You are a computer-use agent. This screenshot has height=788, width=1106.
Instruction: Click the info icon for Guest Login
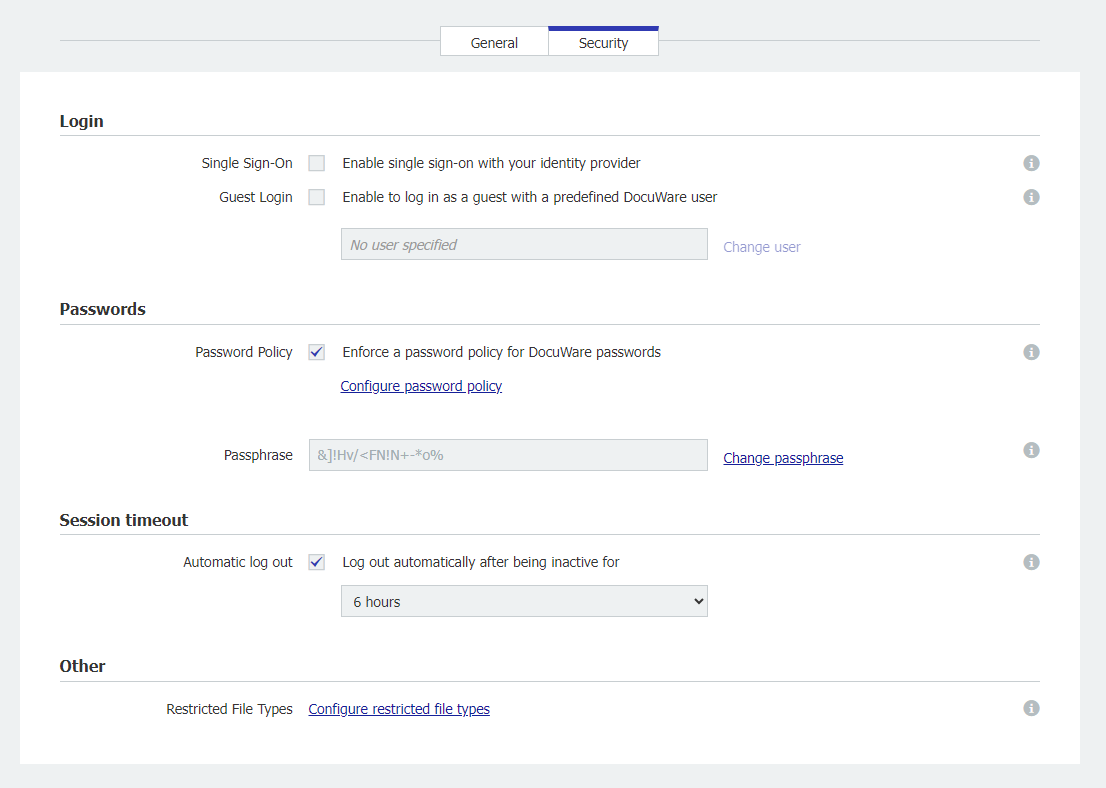(1031, 197)
